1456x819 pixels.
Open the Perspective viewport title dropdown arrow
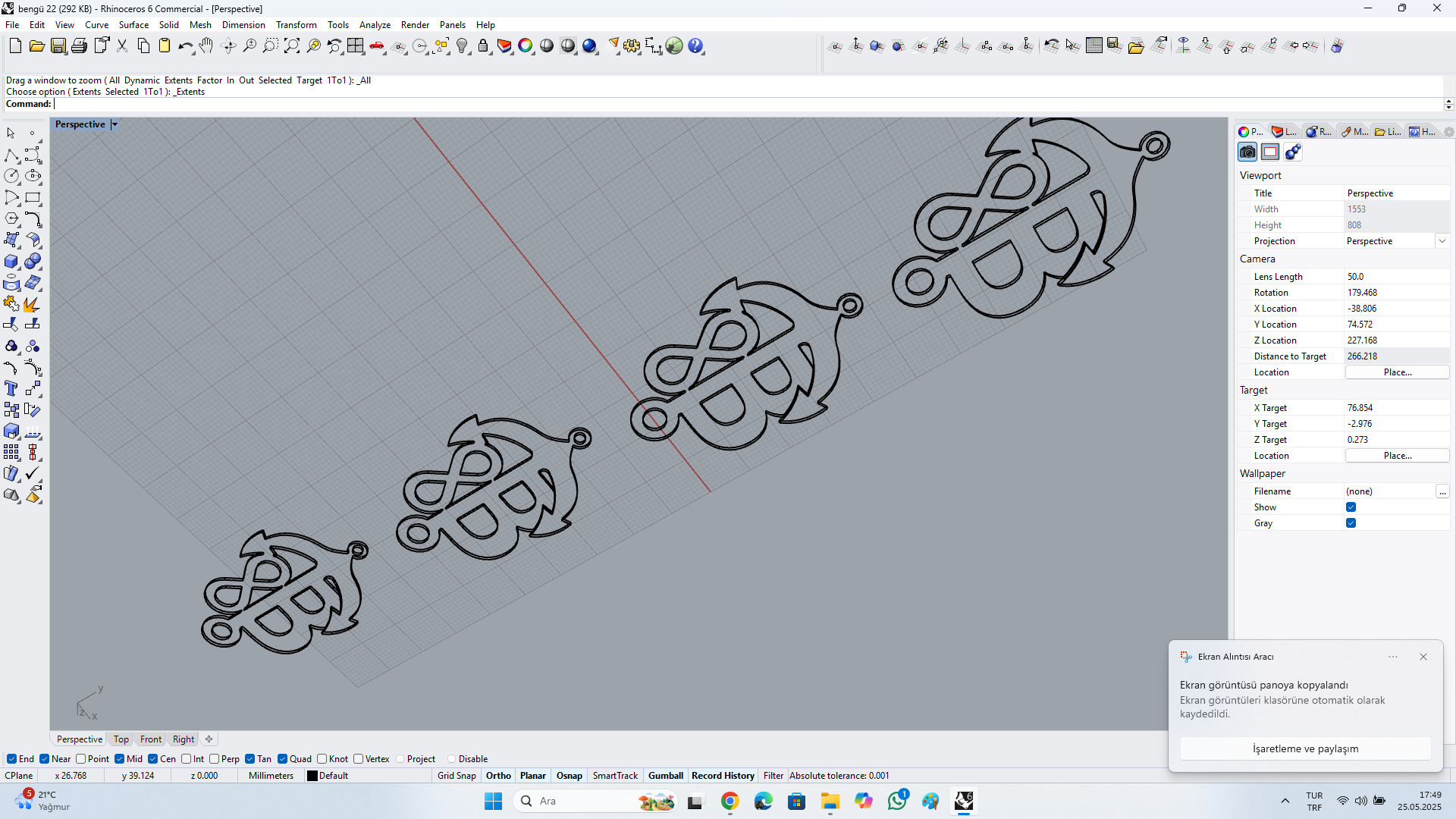tap(115, 124)
